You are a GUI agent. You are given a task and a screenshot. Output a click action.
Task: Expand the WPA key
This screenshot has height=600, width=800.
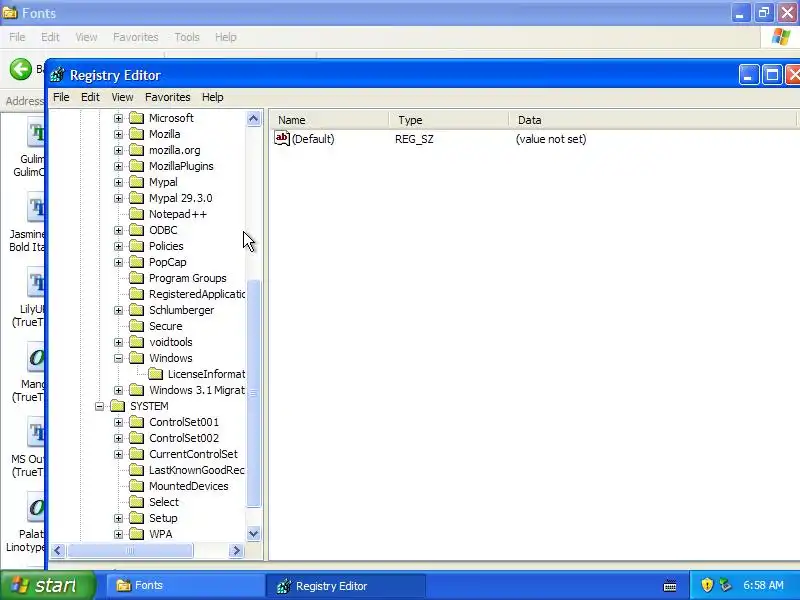pos(118,534)
